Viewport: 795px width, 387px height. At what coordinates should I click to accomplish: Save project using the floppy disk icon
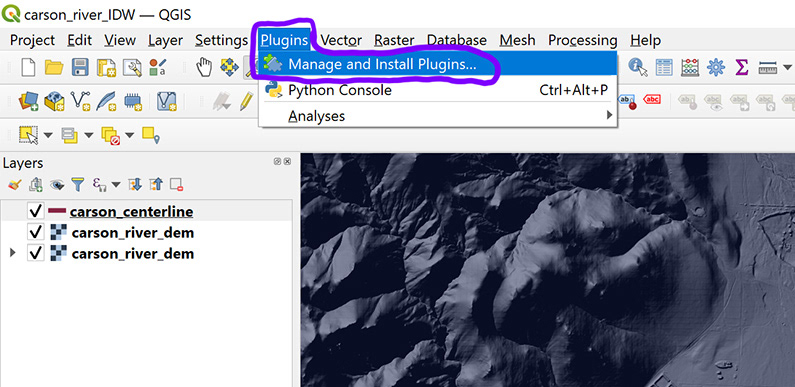click(80, 67)
